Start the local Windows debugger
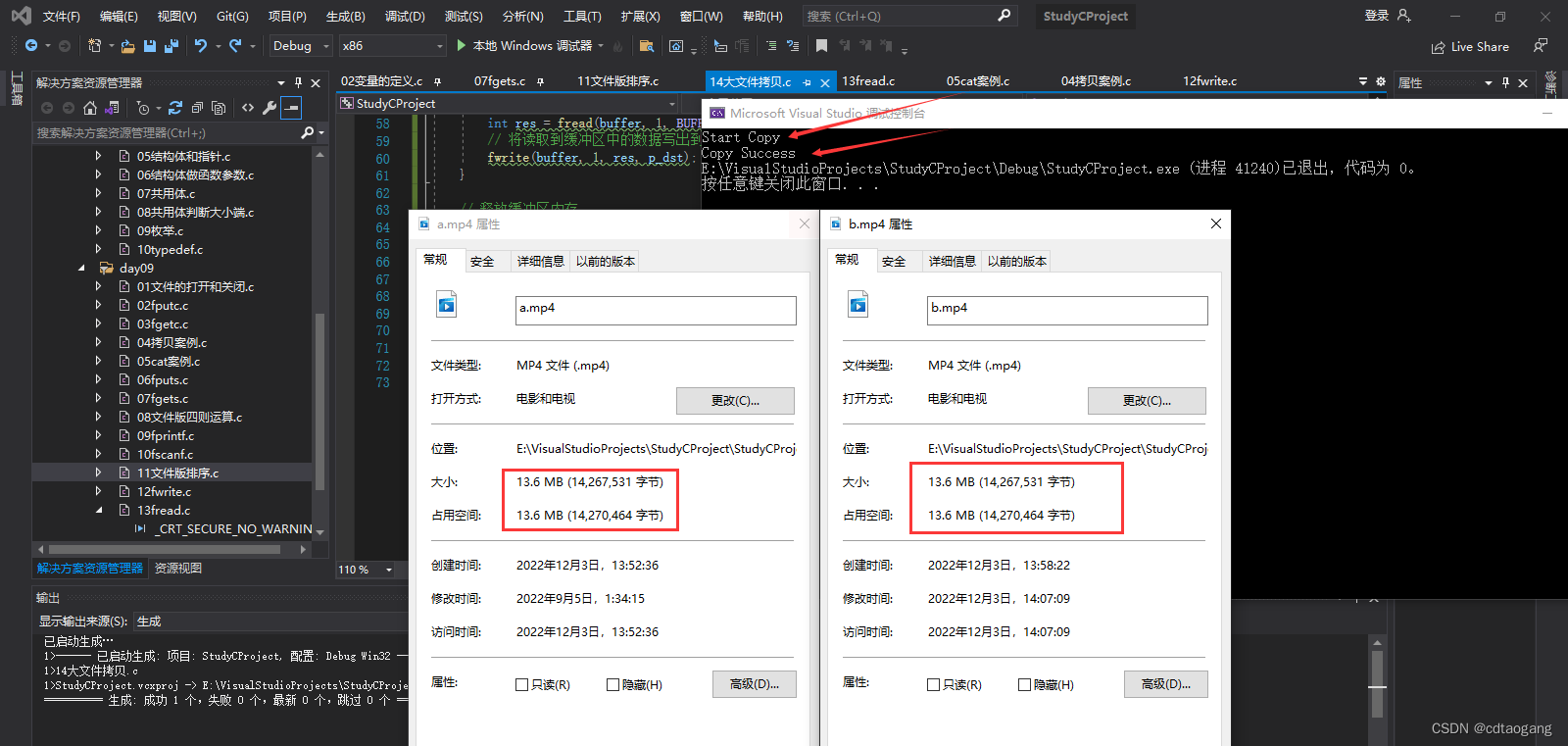The height and width of the screenshot is (746, 1568). click(x=524, y=46)
